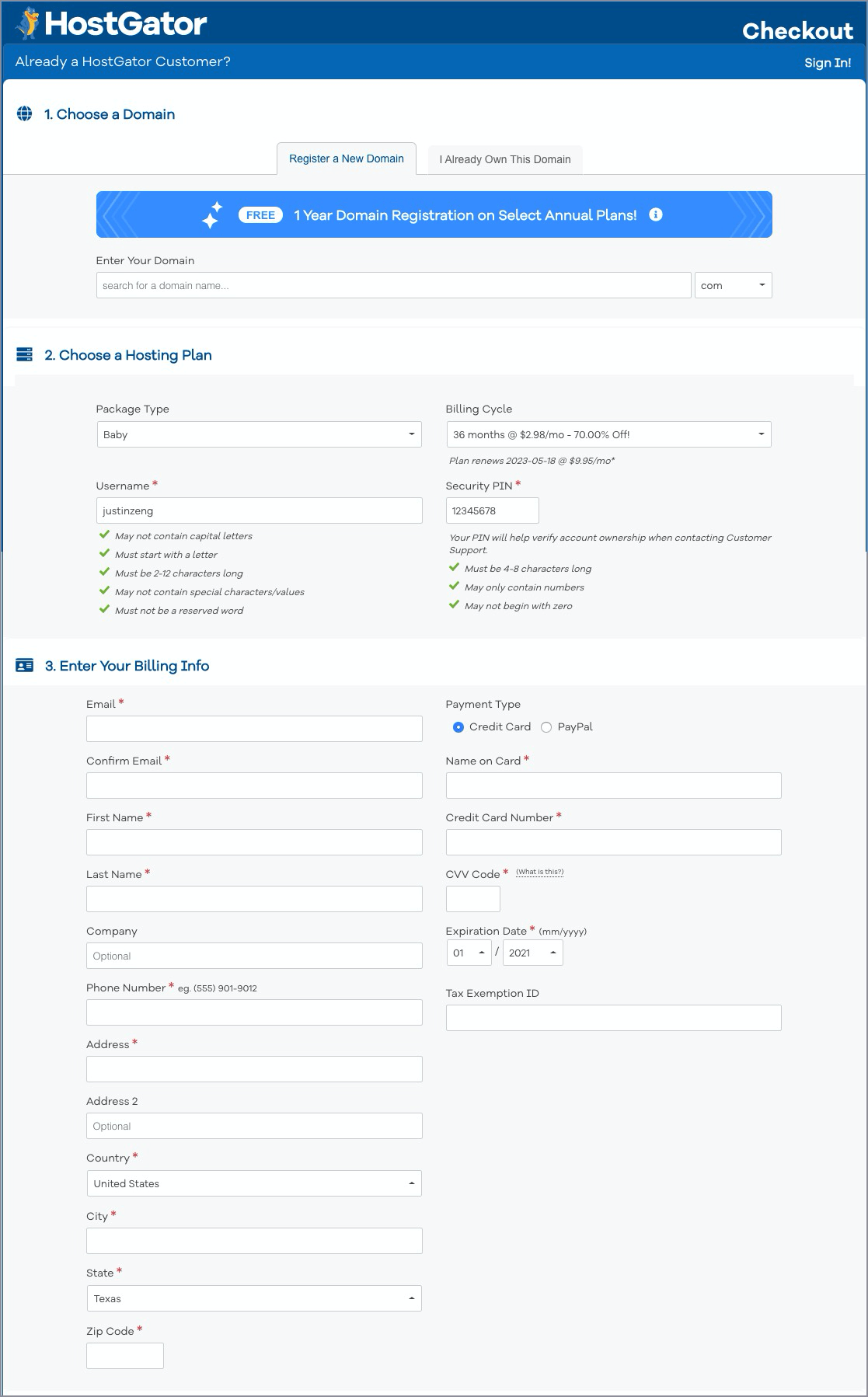Click 'Must be 2-12 characters long' rule
Screen dimensions: 868x1397
[x=179, y=573]
